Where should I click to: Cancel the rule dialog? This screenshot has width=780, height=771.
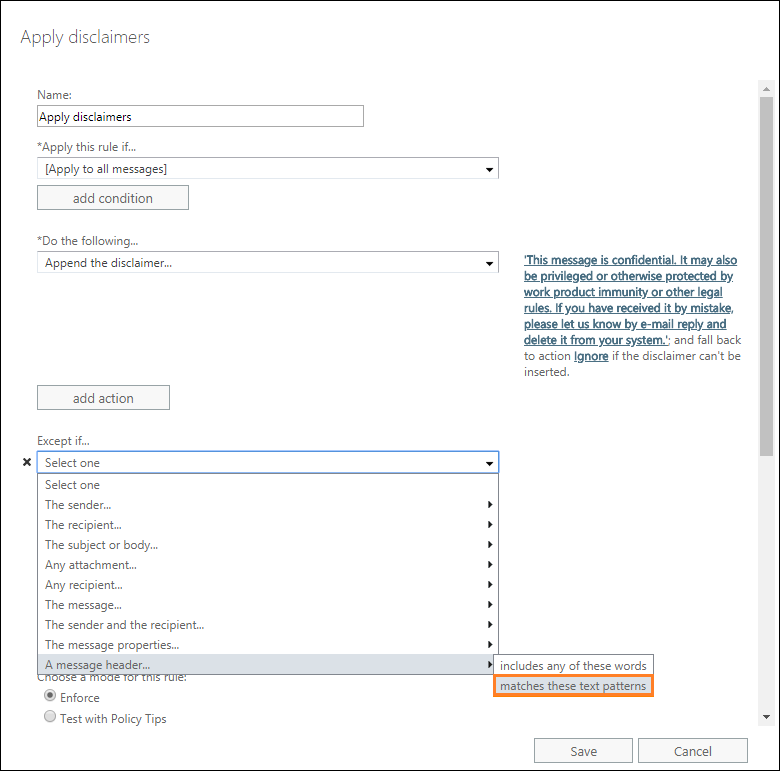point(692,751)
